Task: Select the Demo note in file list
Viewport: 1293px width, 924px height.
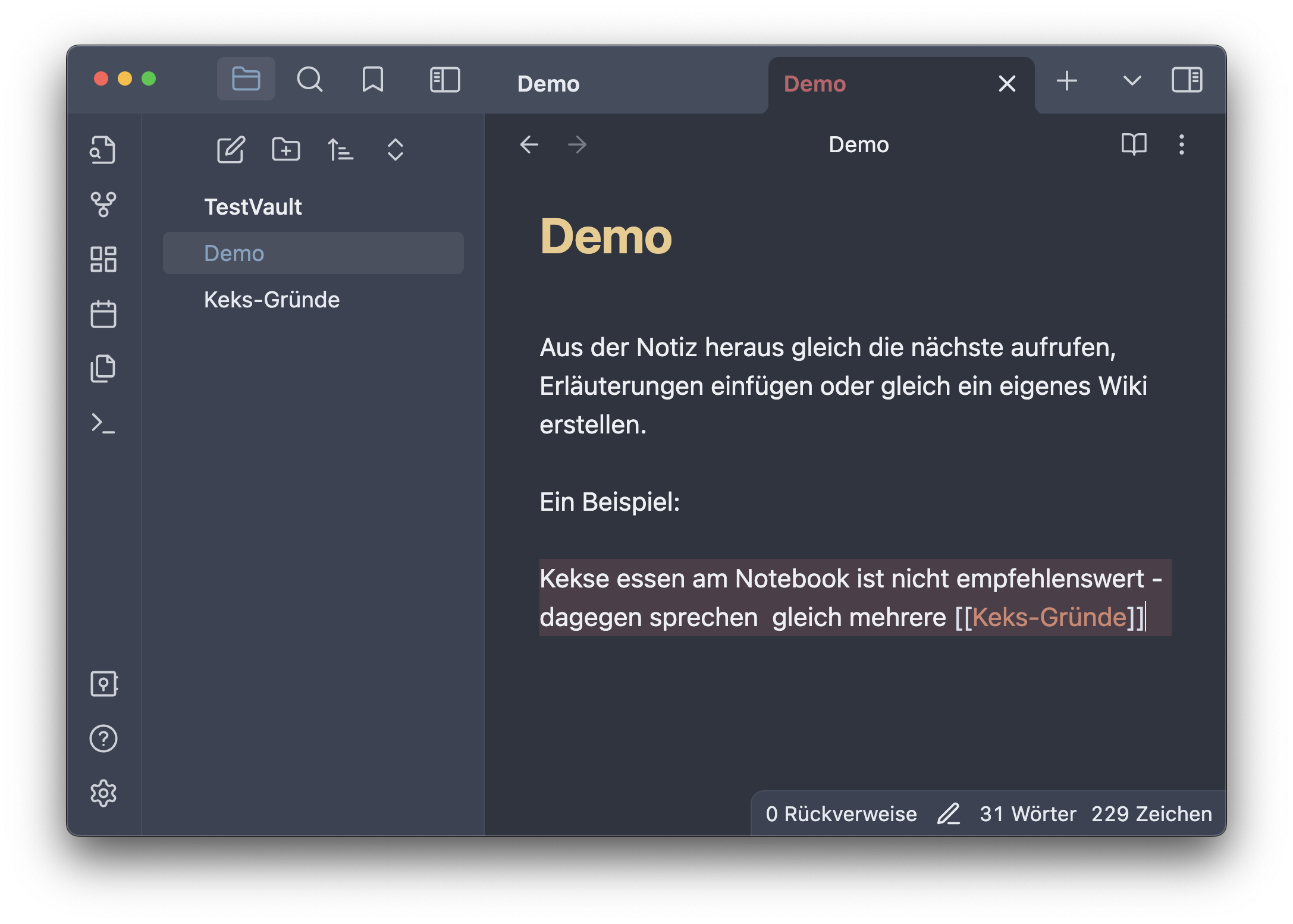Action: pyautogui.click(x=313, y=253)
